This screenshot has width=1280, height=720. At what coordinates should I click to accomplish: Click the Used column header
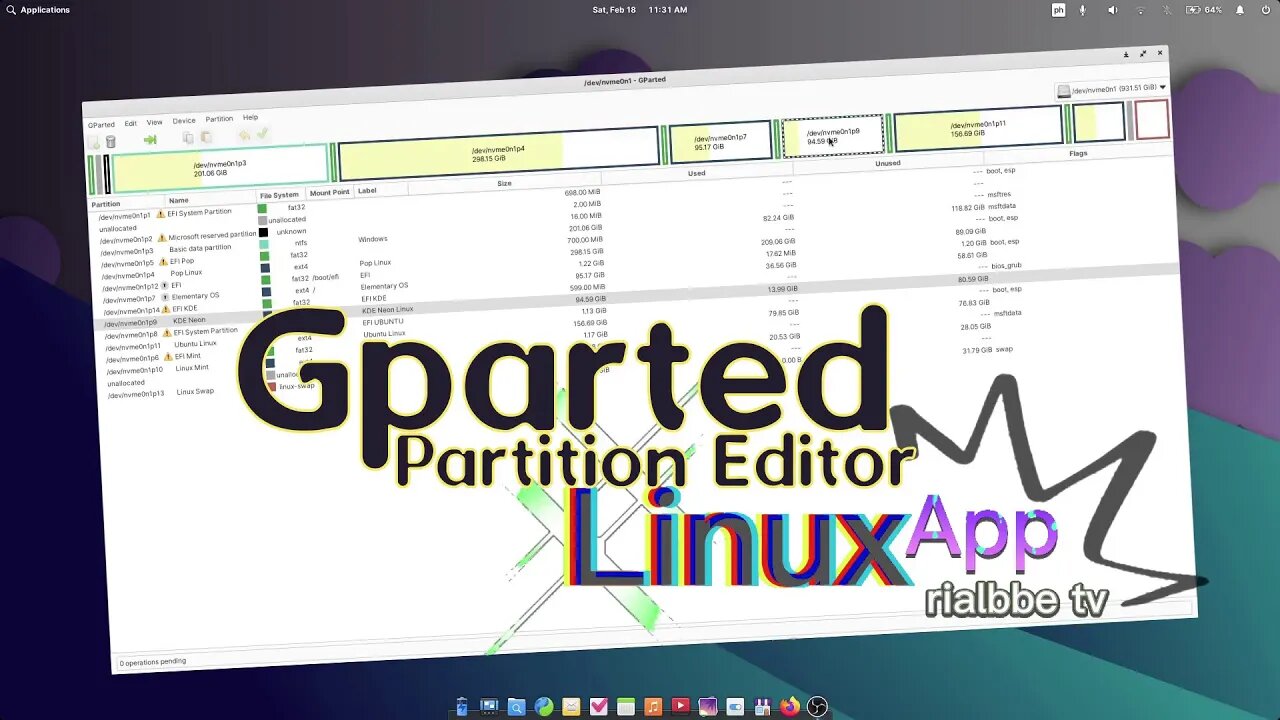pos(697,173)
